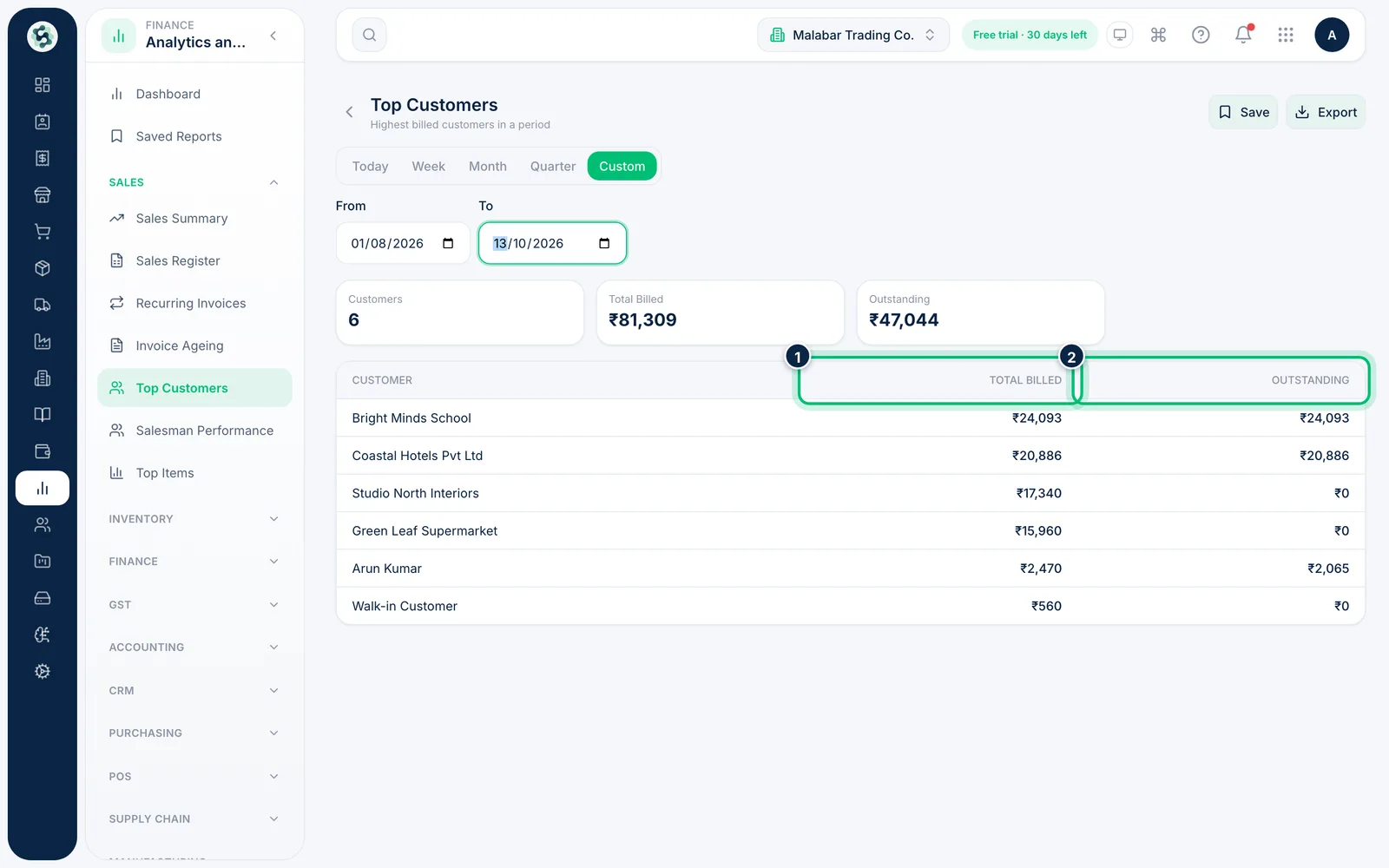The image size is (1389, 868).
Task: Open the open-book module in the rail
Action: [x=43, y=415]
